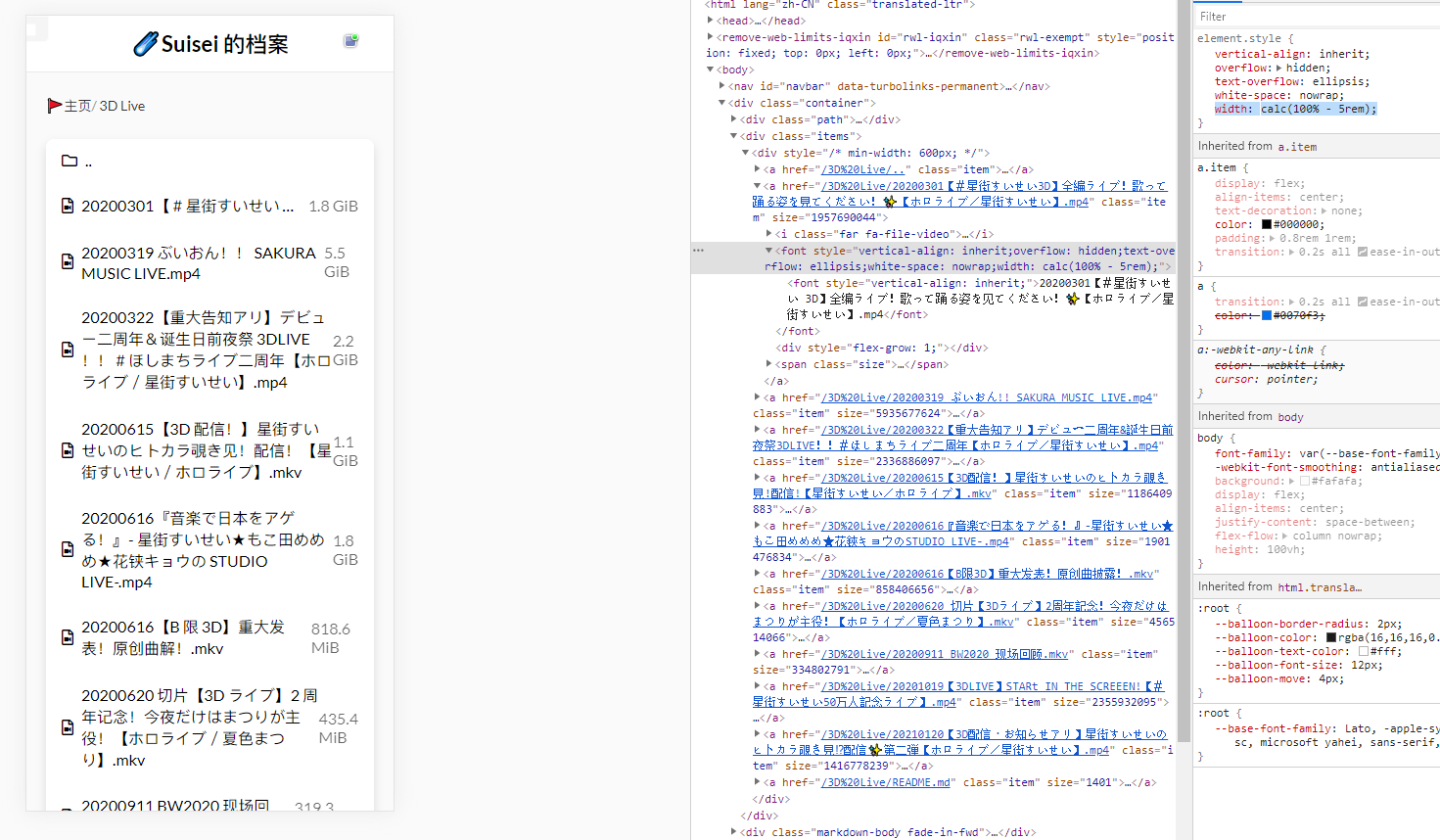Open the ease-in-out bezier editor in the a rule

[x=1363, y=301]
